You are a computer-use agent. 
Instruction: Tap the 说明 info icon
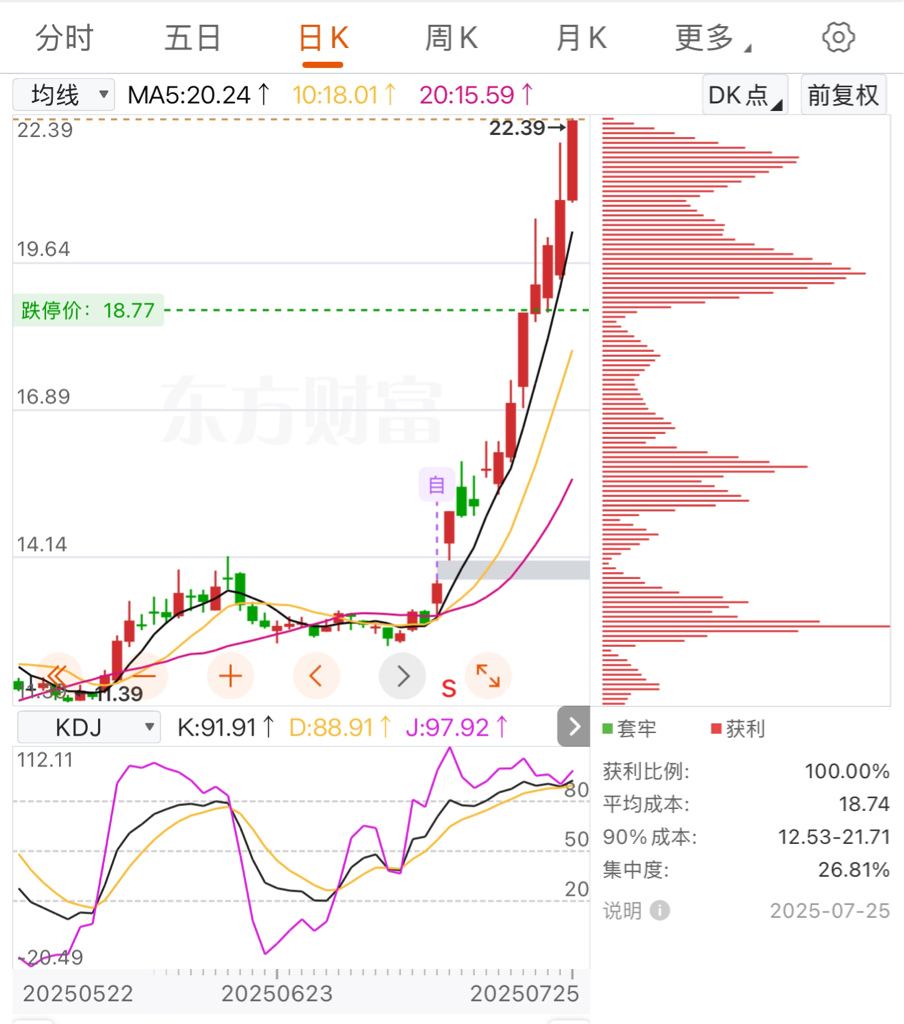(x=660, y=910)
